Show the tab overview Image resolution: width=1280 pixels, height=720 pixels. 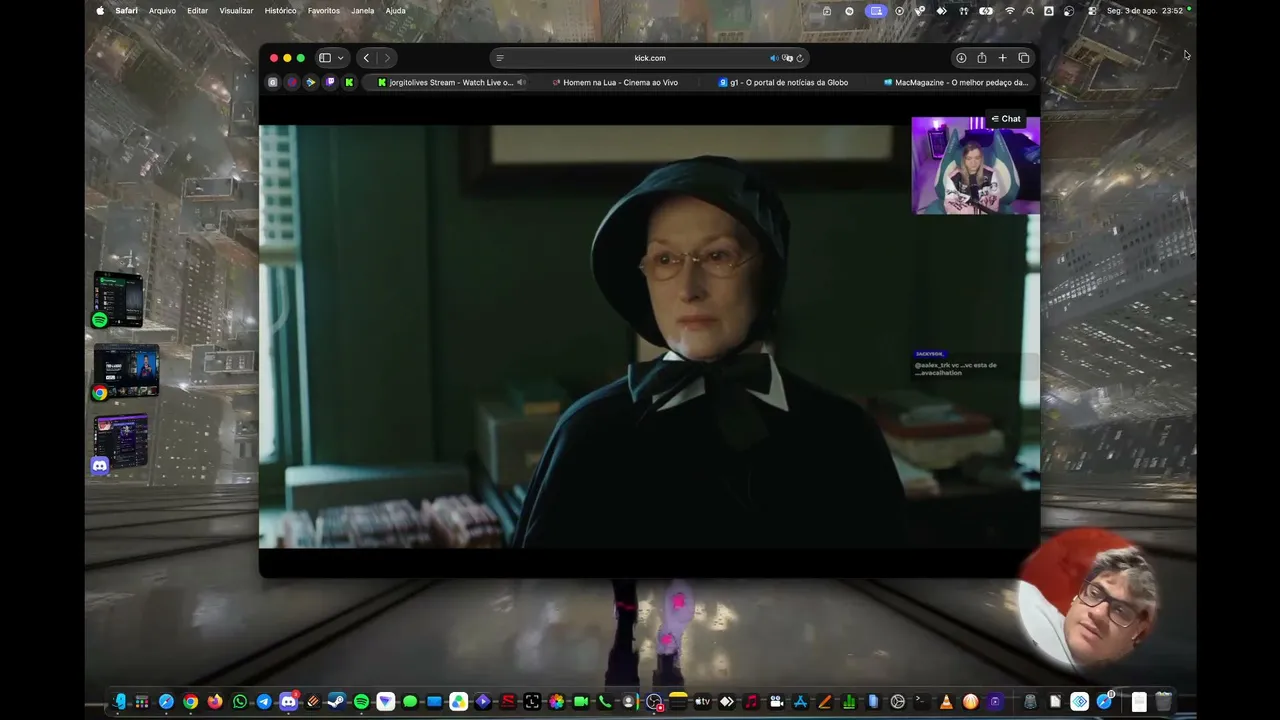(1023, 58)
